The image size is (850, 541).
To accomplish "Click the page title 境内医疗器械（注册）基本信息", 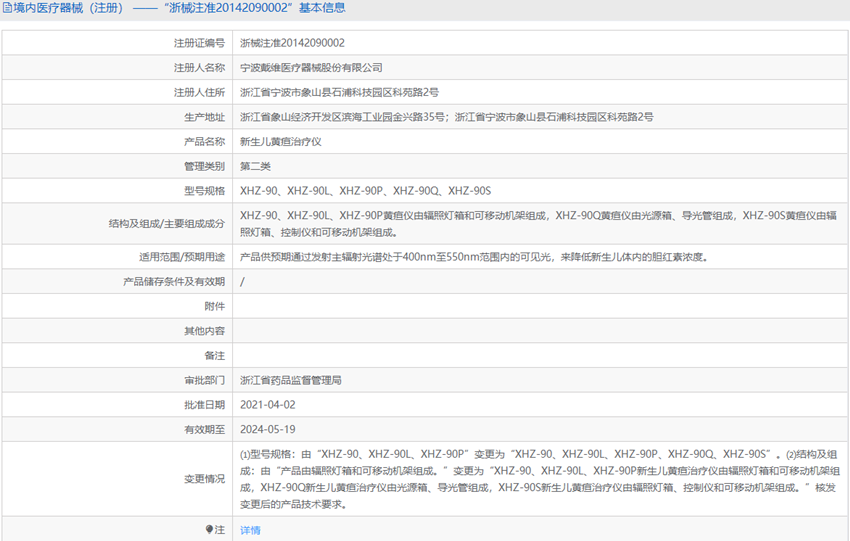I will (x=179, y=8).
